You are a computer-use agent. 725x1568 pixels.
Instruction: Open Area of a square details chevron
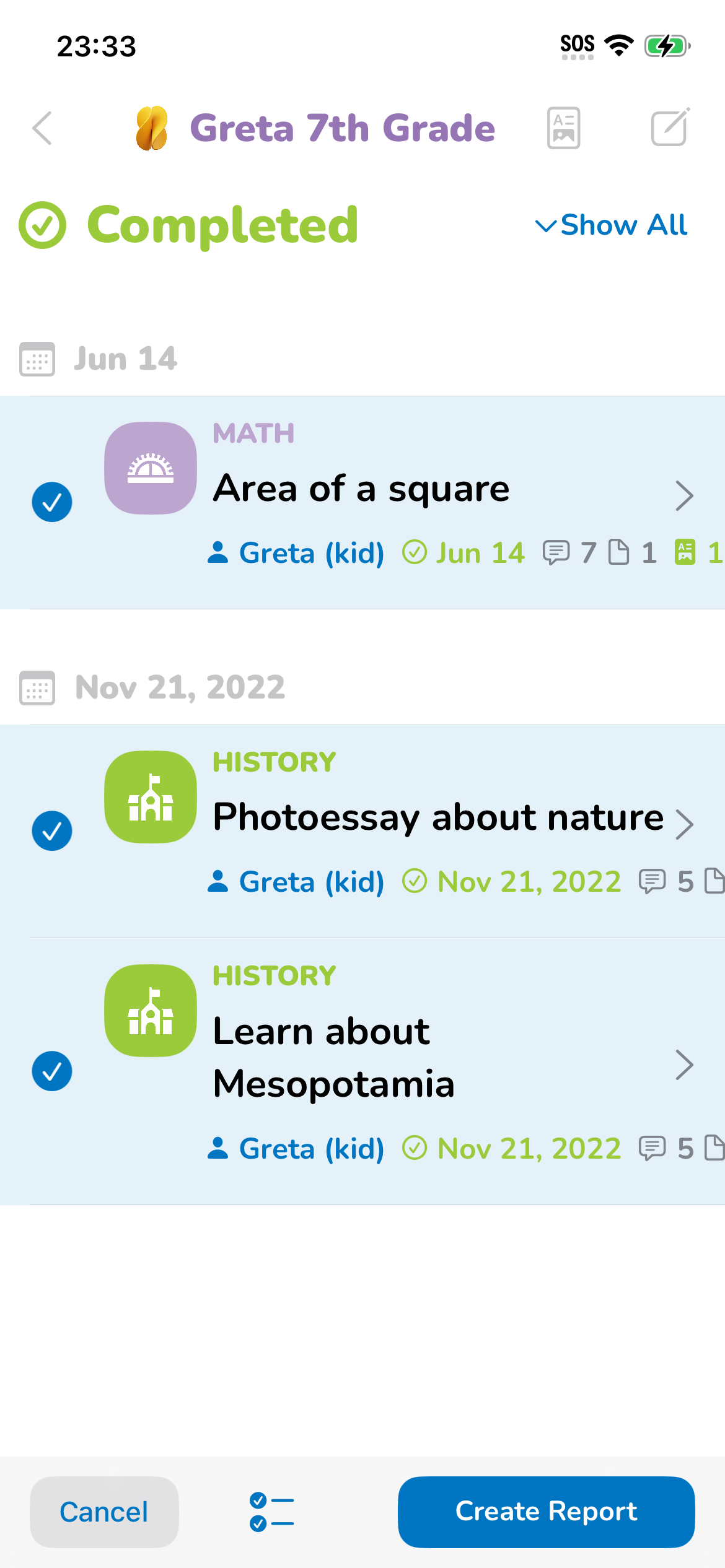point(684,495)
